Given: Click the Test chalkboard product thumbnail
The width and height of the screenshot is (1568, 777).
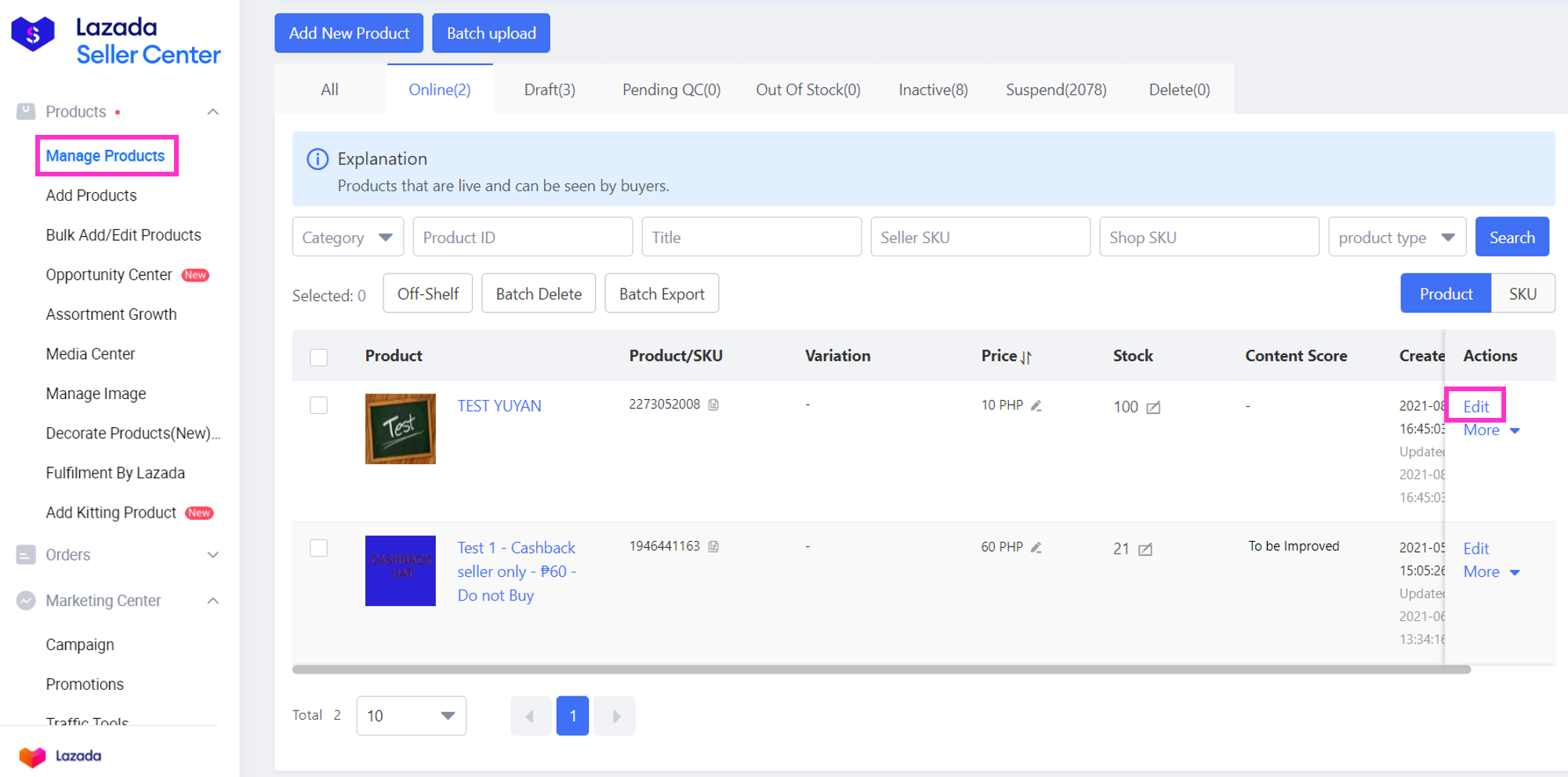Looking at the screenshot, I should point(401,429).
